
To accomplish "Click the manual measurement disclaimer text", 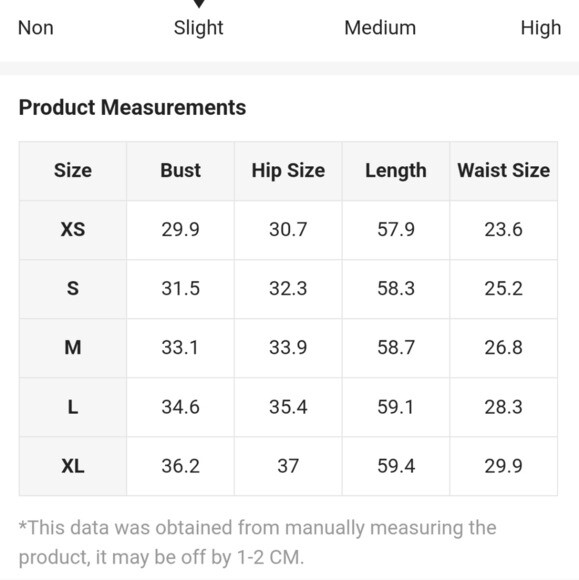I will [x=257, y=542].
